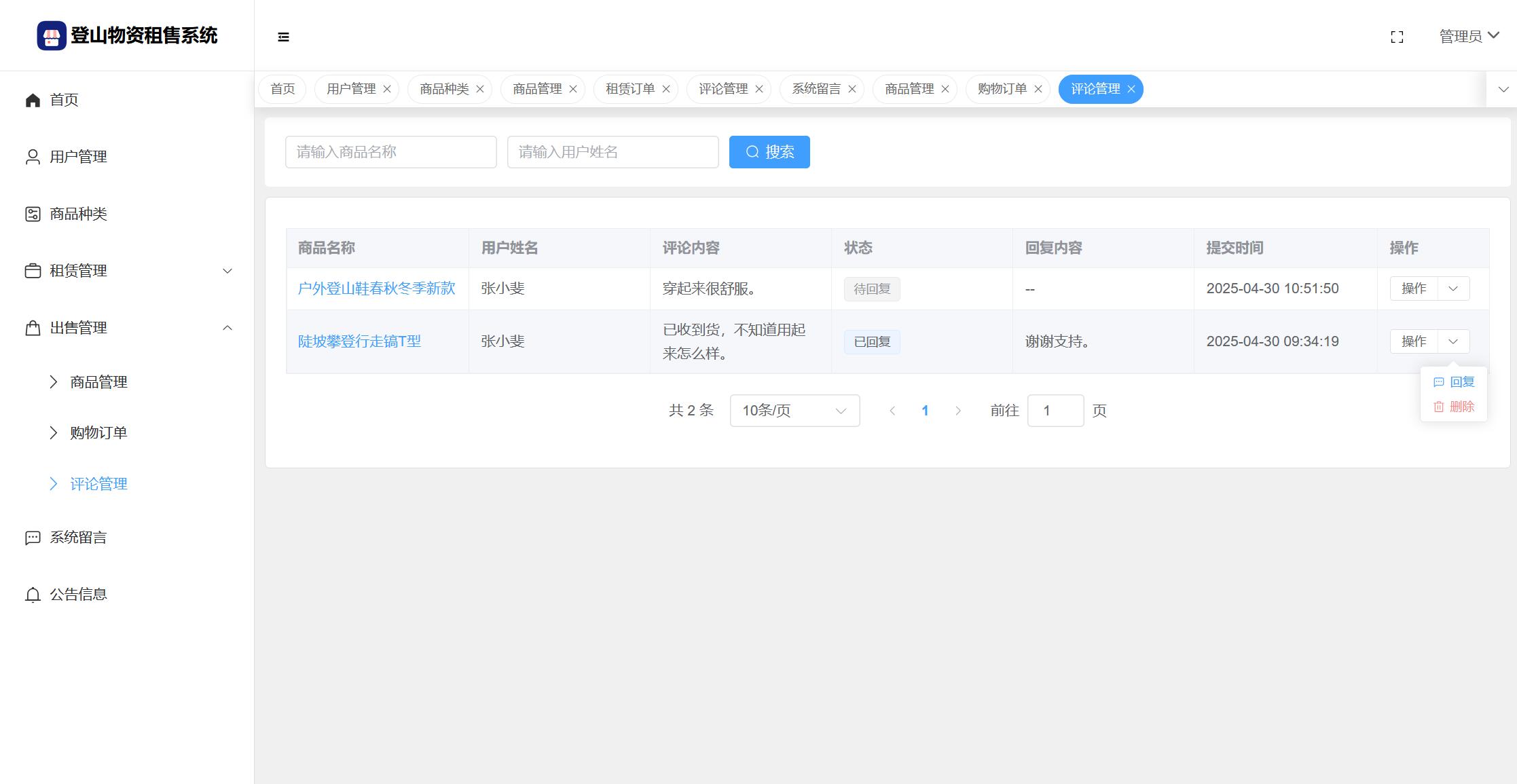Screen dimensions: 1517x784
Task: Click the home icon in sidebar
Action: (33, 100)
